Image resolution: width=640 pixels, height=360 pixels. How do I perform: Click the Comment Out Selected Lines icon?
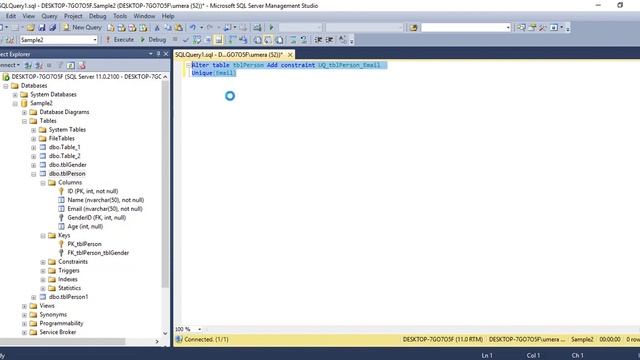[x=293, y=40]
